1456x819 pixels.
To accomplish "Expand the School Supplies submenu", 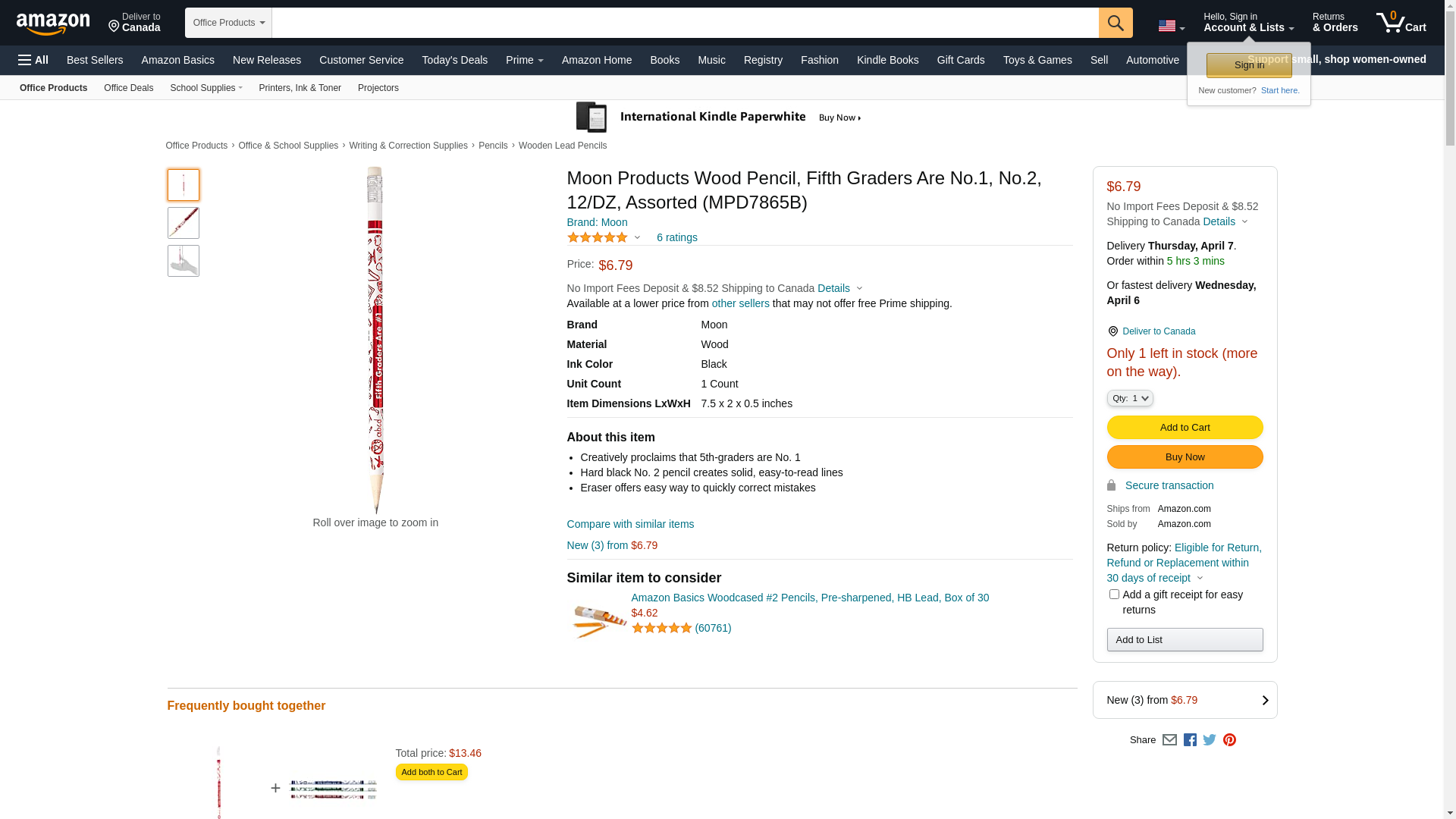I will (x=206, y=88).
